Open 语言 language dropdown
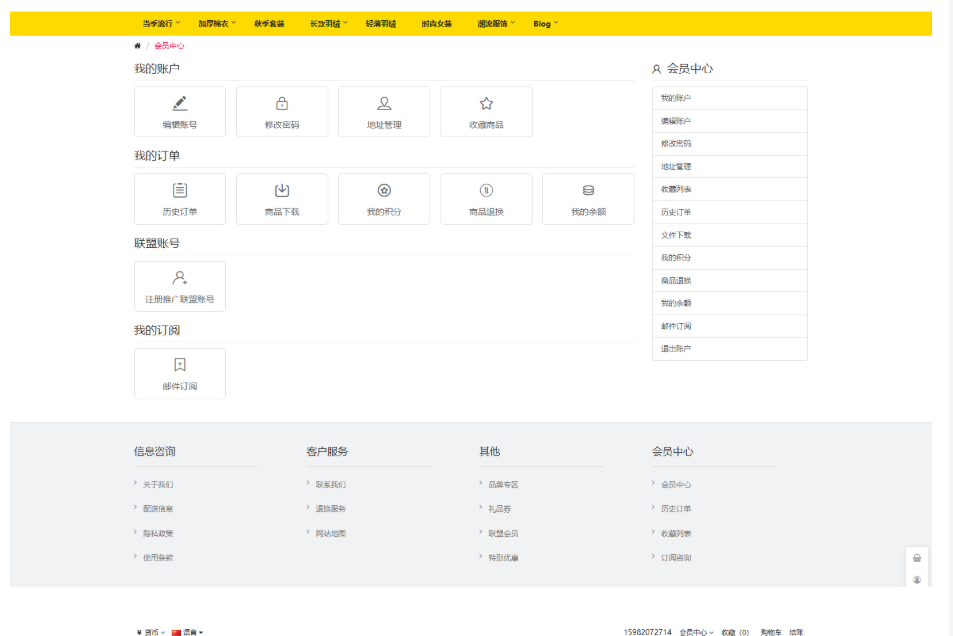The height and width of the screenshot is (636, 953). (x=188, y=632)
